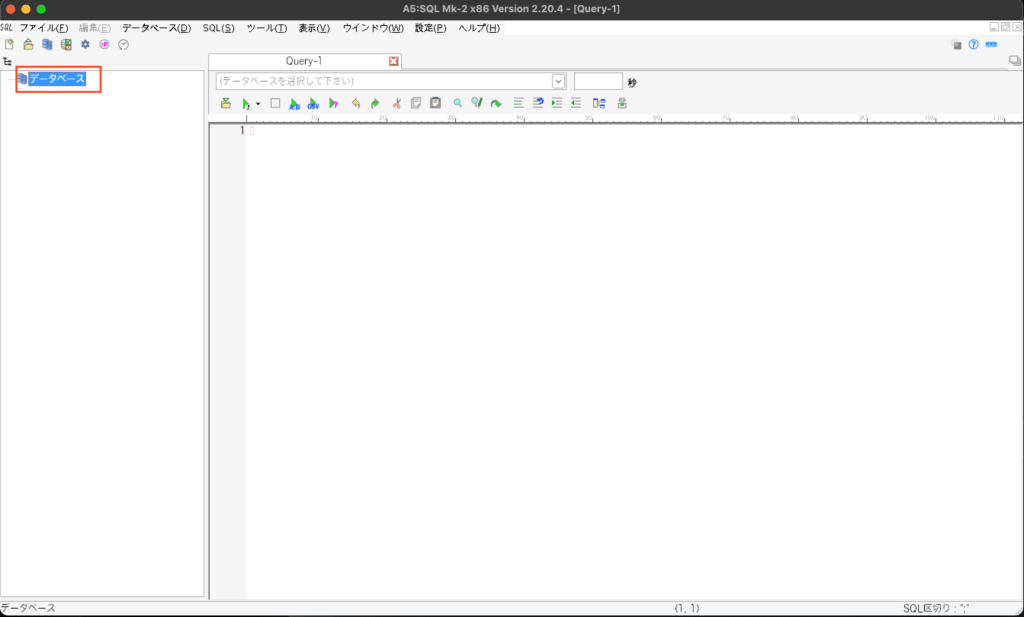Click the magnifier search icon
This screenshot has width=1024, height=617.
click(458, 103)
